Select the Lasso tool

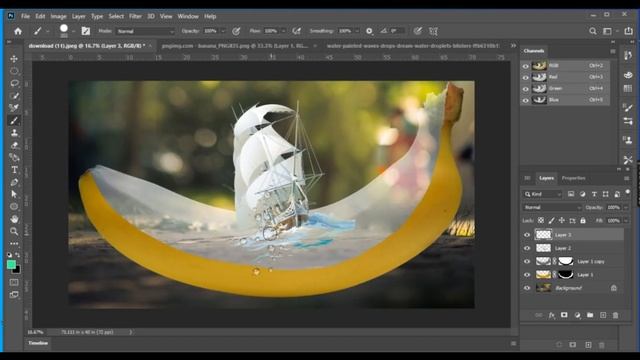[x=14, y=83]
